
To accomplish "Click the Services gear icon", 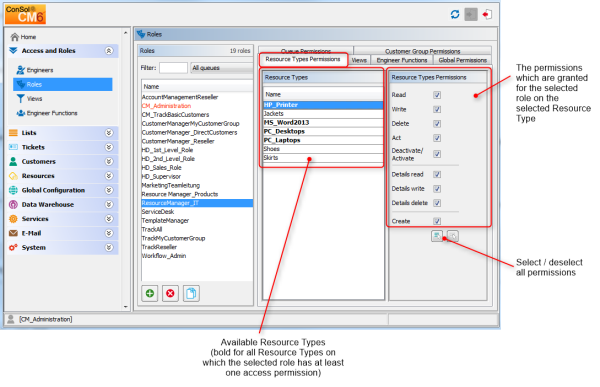I will 13,219.
